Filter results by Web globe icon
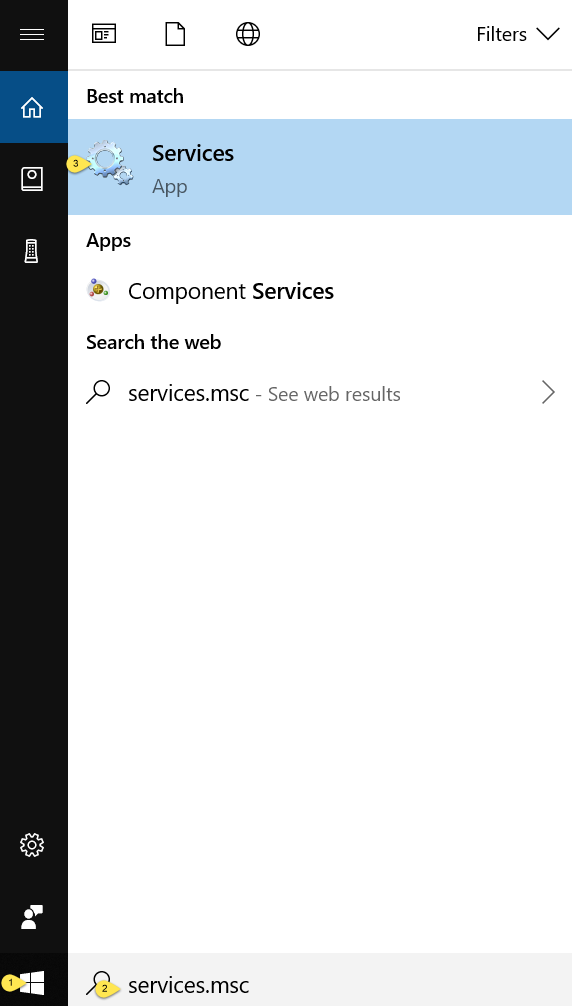The height and width of the screenshot is (1006, 572). (248, 34)
